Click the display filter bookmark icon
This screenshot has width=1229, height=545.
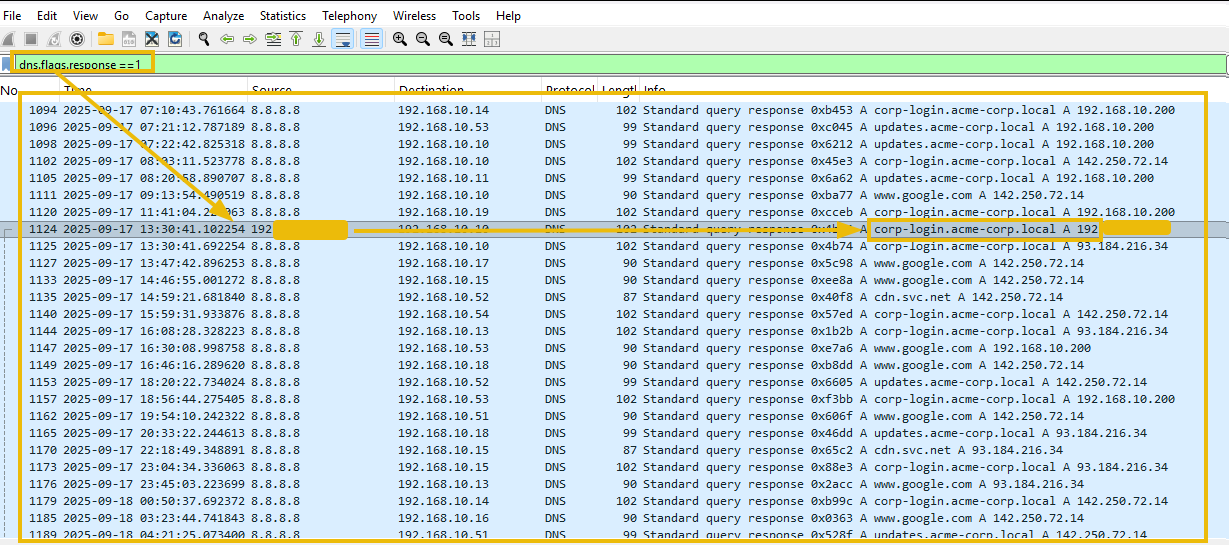6,64
